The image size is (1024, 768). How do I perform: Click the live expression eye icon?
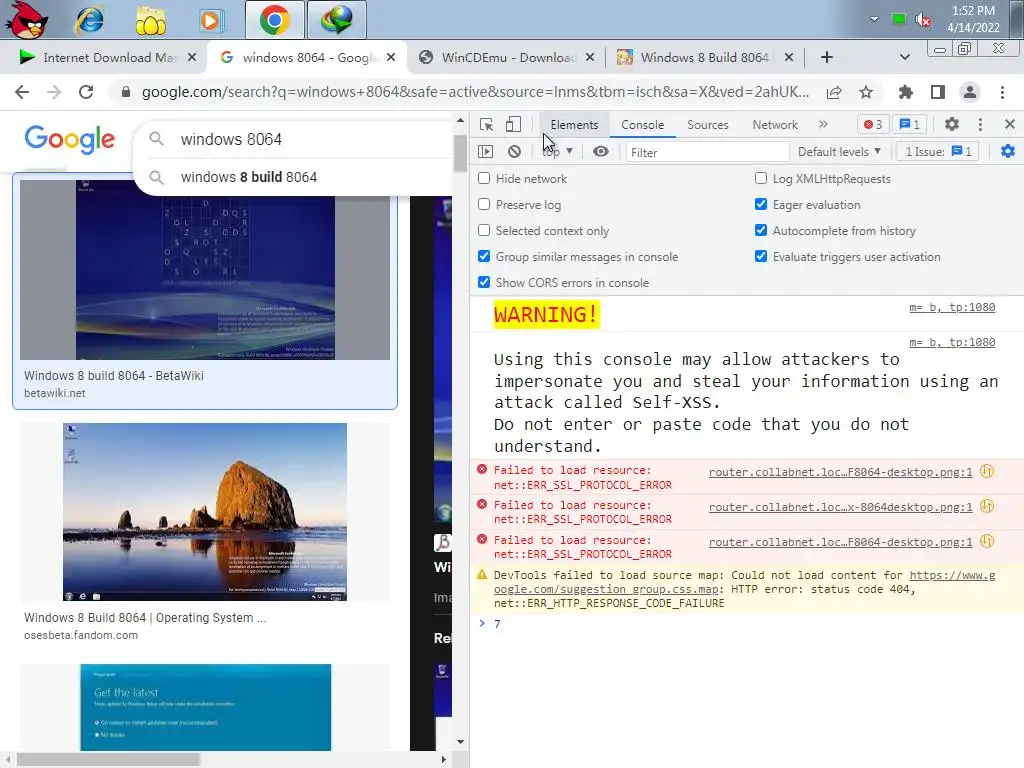[x=601, y=152]
